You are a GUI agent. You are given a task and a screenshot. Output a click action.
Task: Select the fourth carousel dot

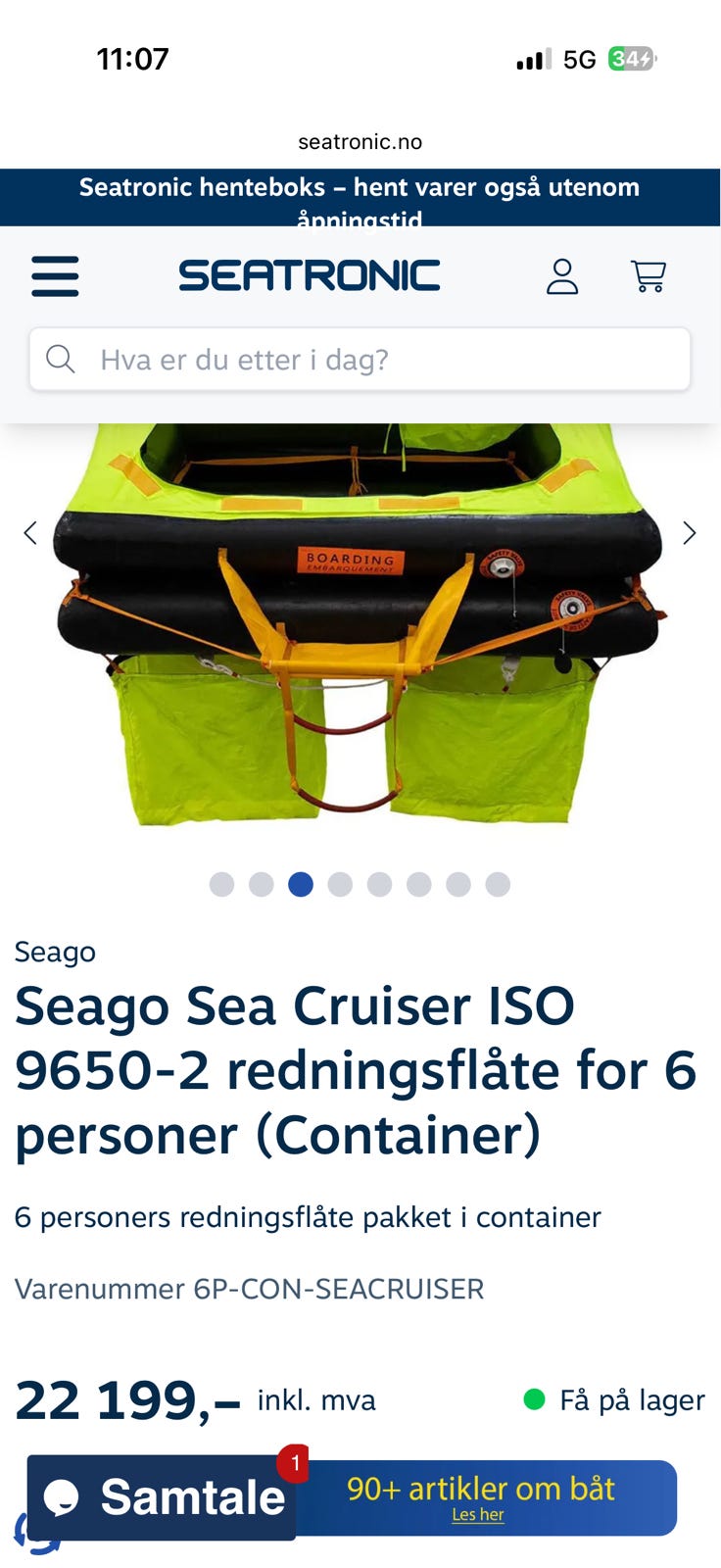pos(340,884)
